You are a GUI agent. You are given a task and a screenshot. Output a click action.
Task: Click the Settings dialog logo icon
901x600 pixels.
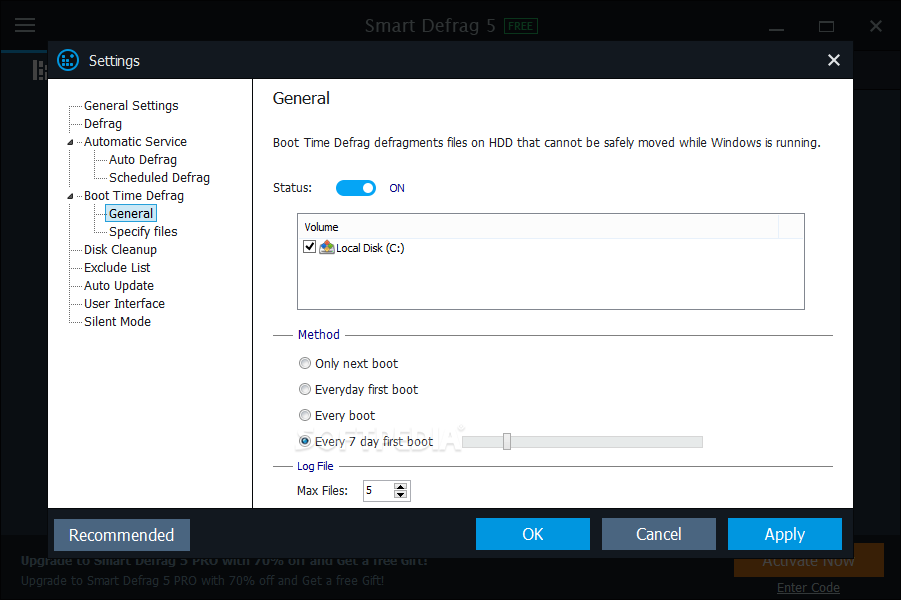68,60
